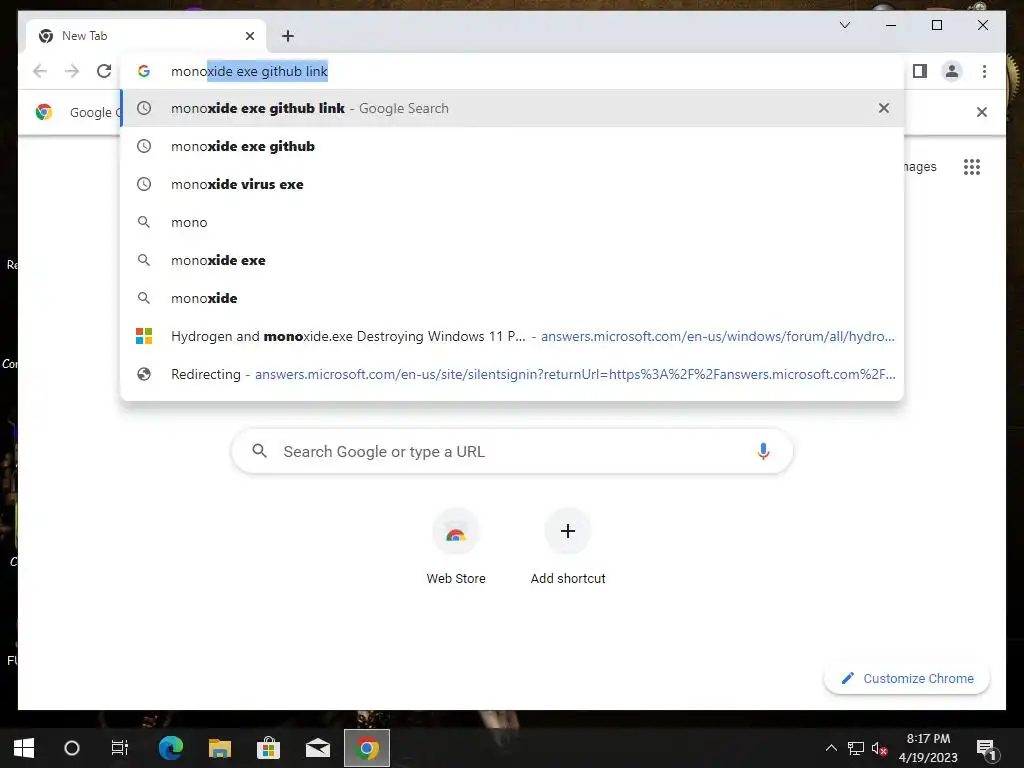Open Cortana search circle
1024x768 pixels.
[x=72, y=748]
